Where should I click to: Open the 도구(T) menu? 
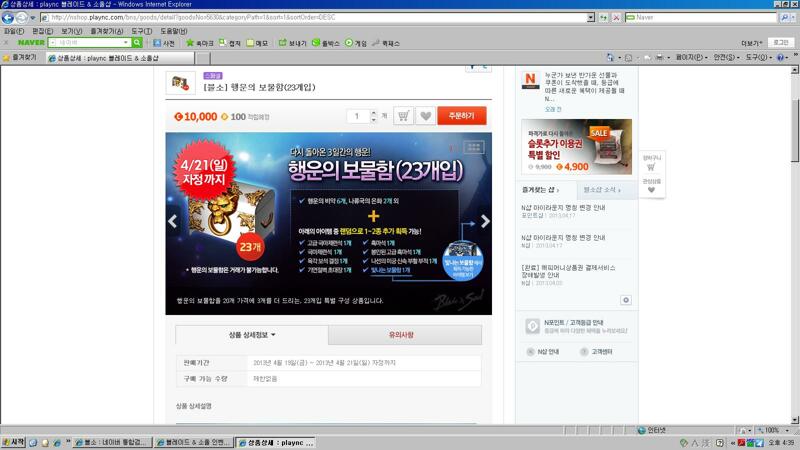[x=141, y=31]
